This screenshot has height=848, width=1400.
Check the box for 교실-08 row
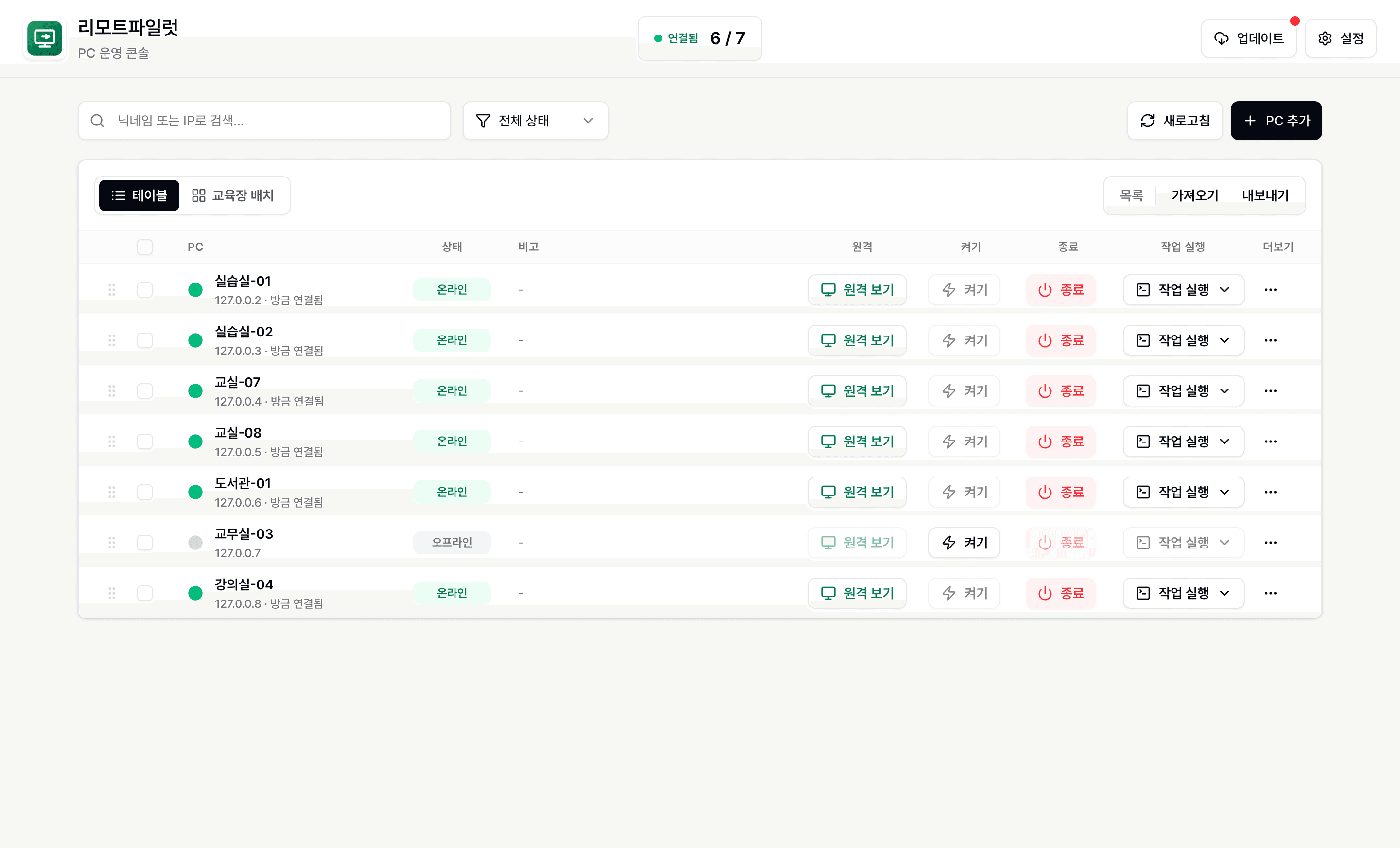(145, 442)
